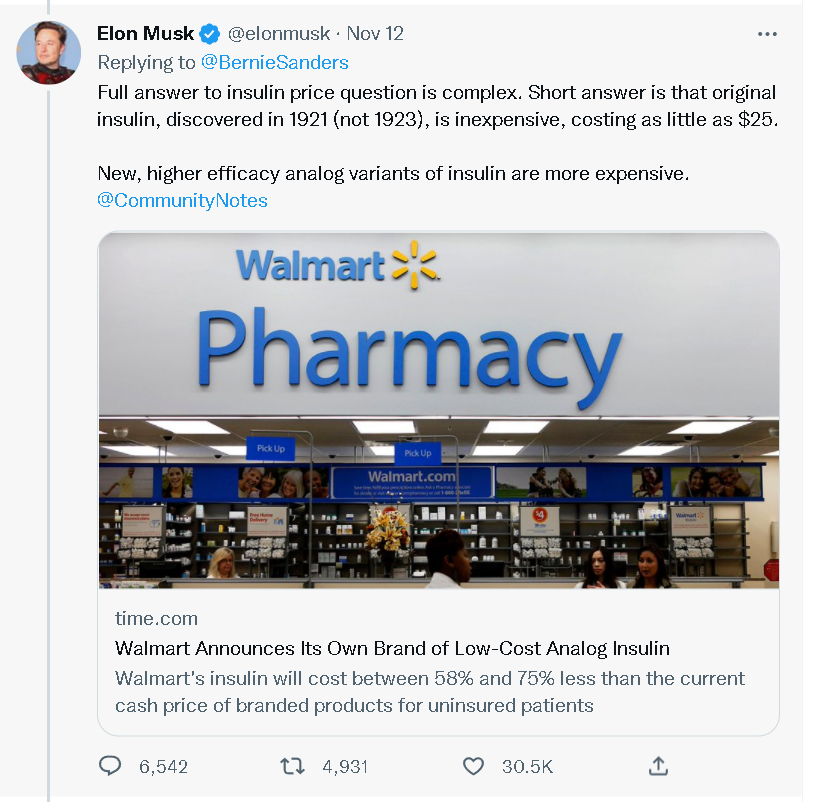This screenshot has width=837, height=802.
Task: Click the 30.5K likes count
Action: (527, 767)
